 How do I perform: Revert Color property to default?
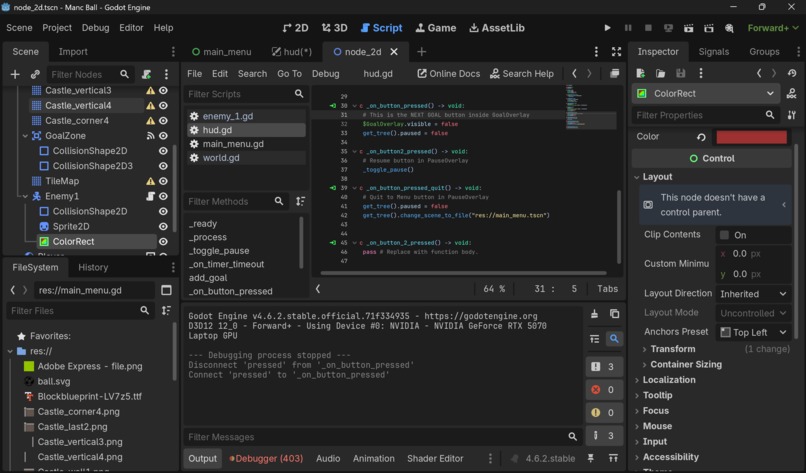pos(701,137)
